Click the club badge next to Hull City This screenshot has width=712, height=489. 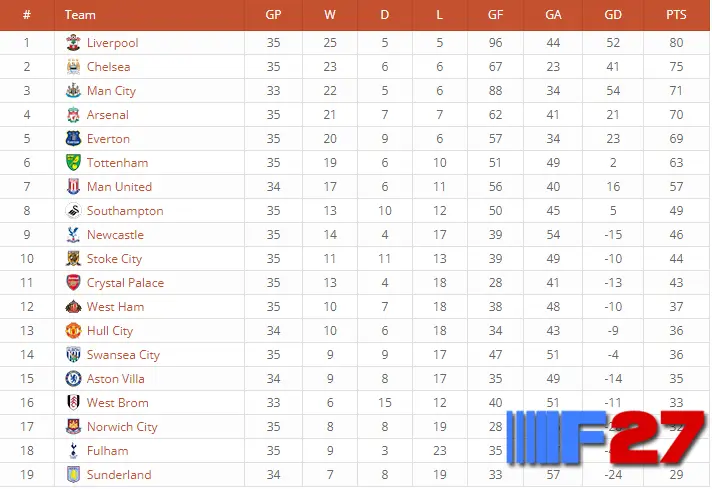click(73, 331)
